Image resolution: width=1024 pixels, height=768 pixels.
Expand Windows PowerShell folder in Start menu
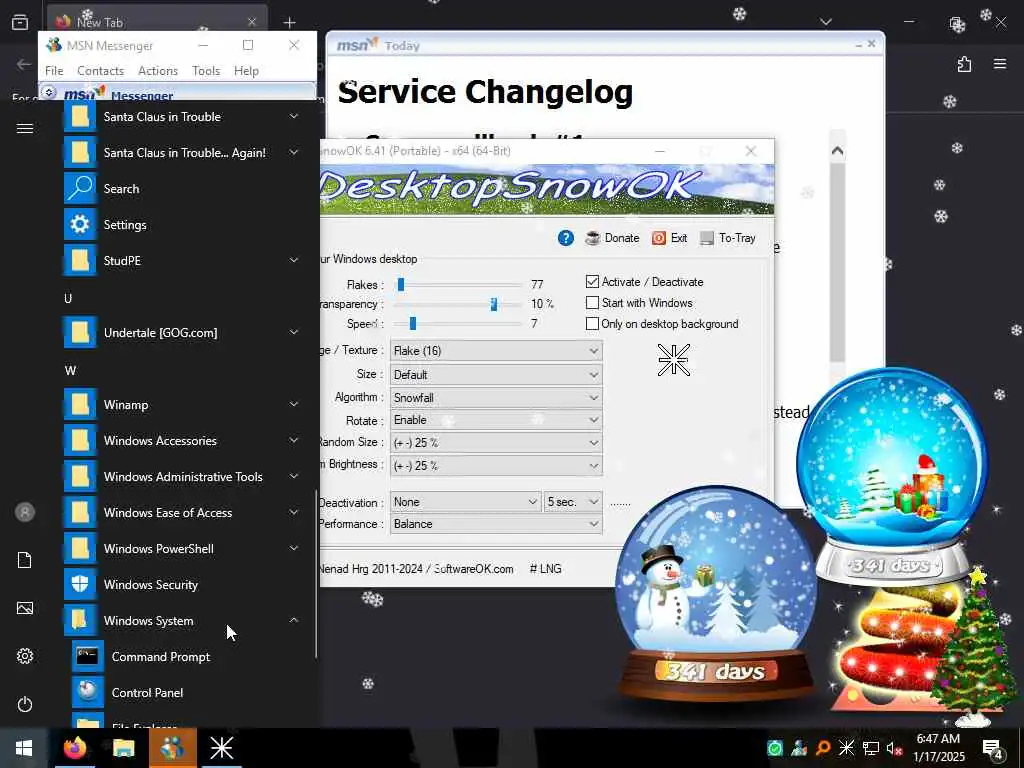click(x=294, y=548)
